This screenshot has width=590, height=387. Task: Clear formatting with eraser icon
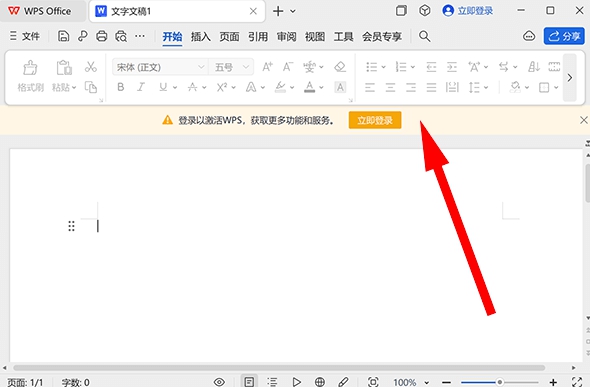pyautogui.click(x=340, y=67)
